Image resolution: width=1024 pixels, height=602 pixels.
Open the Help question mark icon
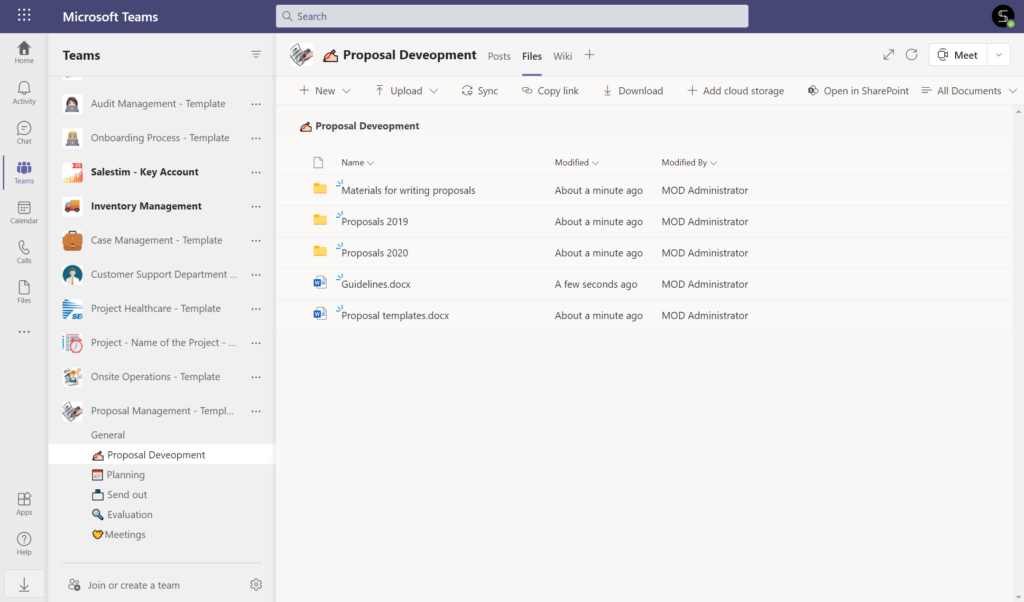pos(24,543)
